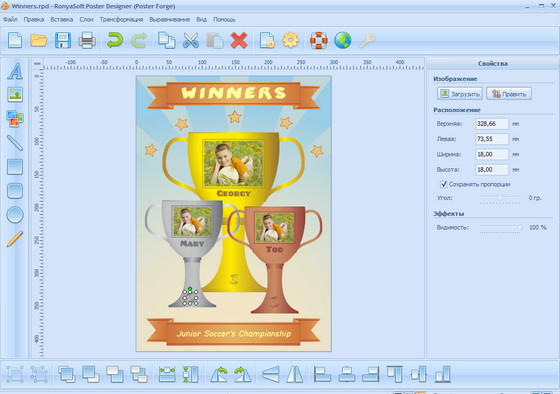The height and width of the screenshot is (394, 560).
Task: Open help lifebuoy icon
Action: click(319, 40)
